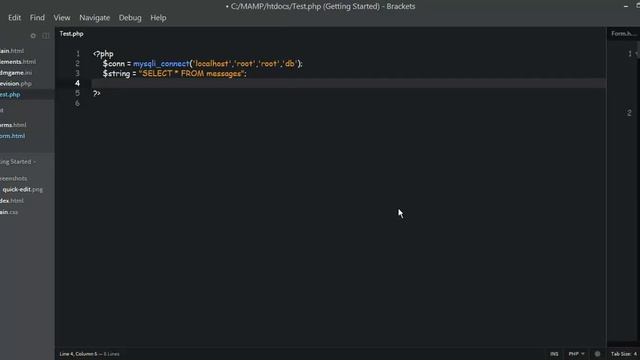The width and height of the screenshot is (640, 360).
Task: Open main.css in project tree
Action: pyautogui.click(x=9, y=212)
